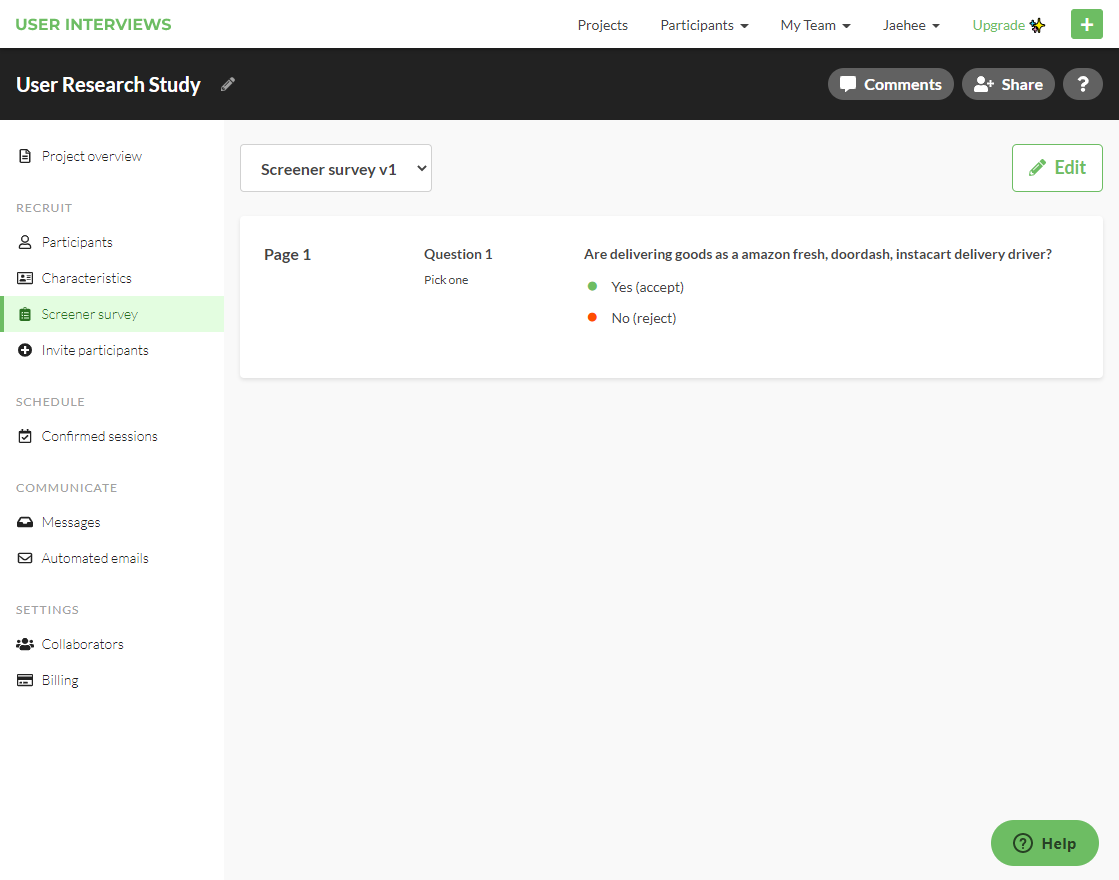The width and height of the screenshot is (1119, 880).
Task: Open Messages in sidebar
Action: pyautogui.click(x=112, y=522)
